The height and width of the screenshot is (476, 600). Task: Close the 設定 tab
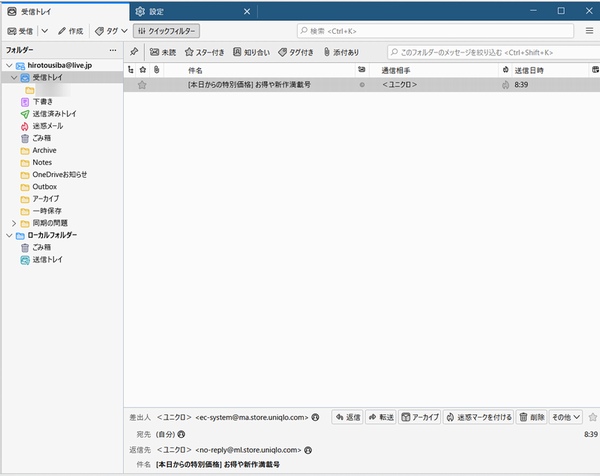click(247, 11)
